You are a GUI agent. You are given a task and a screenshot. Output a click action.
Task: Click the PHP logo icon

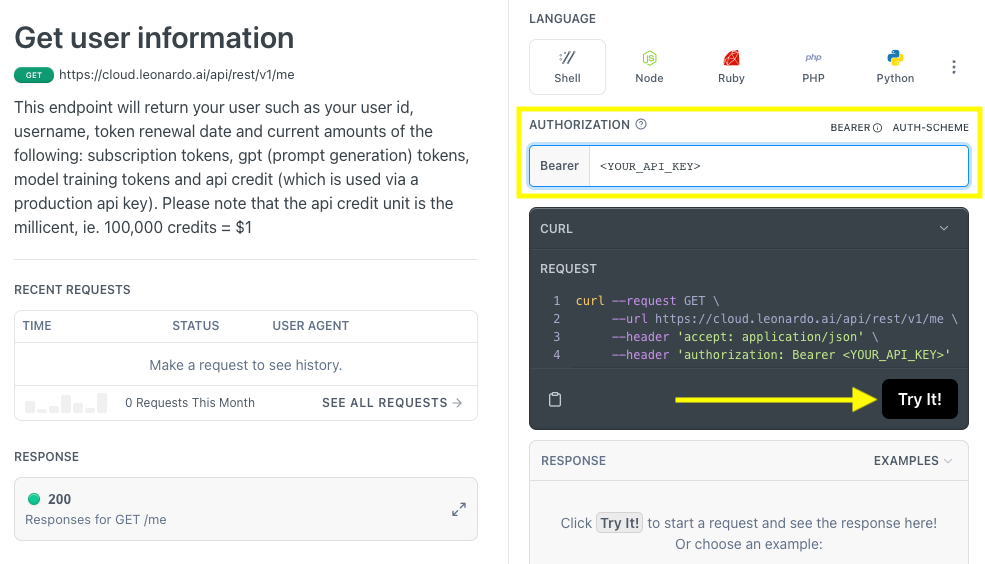click(x=814, y=58)
